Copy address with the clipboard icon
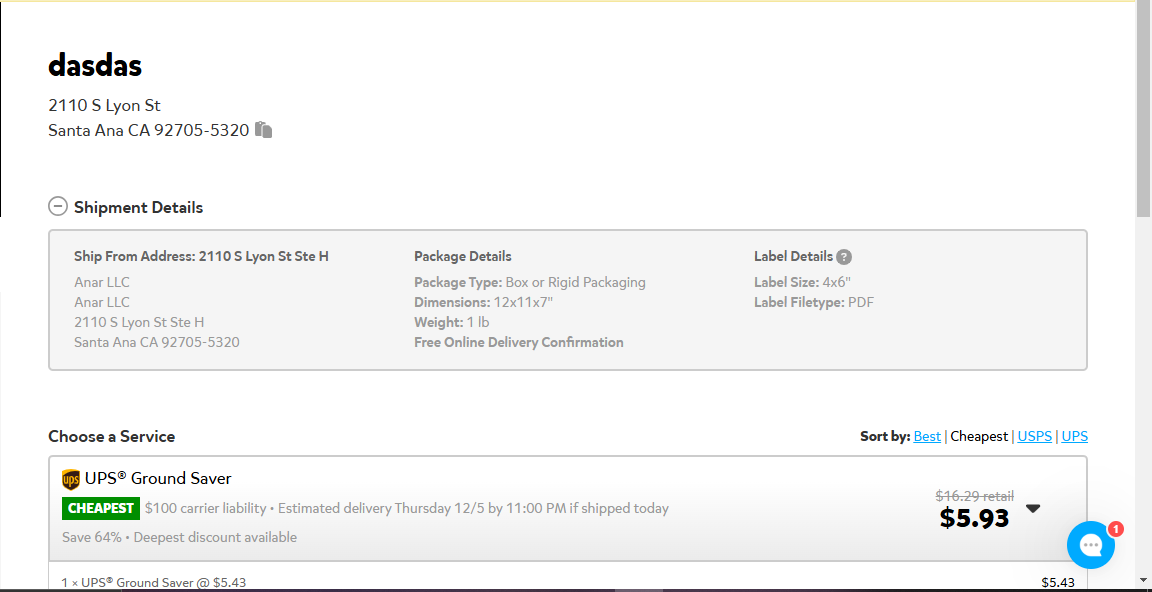 264,130
